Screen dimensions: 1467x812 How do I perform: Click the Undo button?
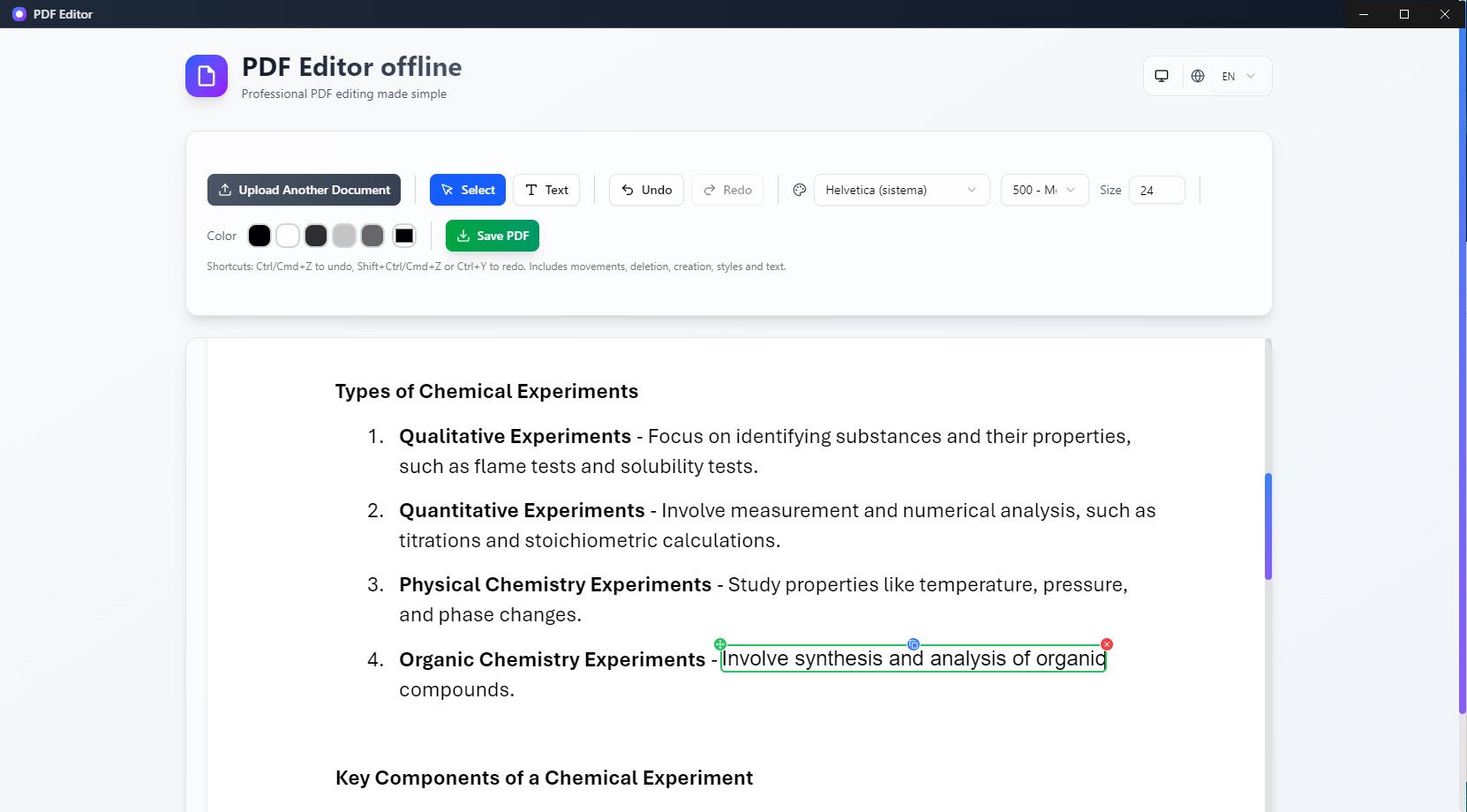pyautogui.click(x=646, y=190)
